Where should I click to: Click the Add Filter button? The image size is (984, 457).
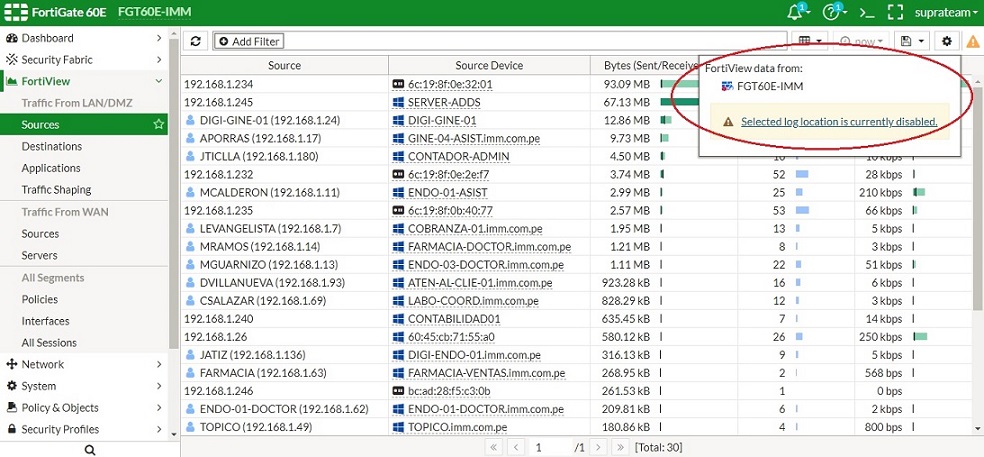coord(249,41)
